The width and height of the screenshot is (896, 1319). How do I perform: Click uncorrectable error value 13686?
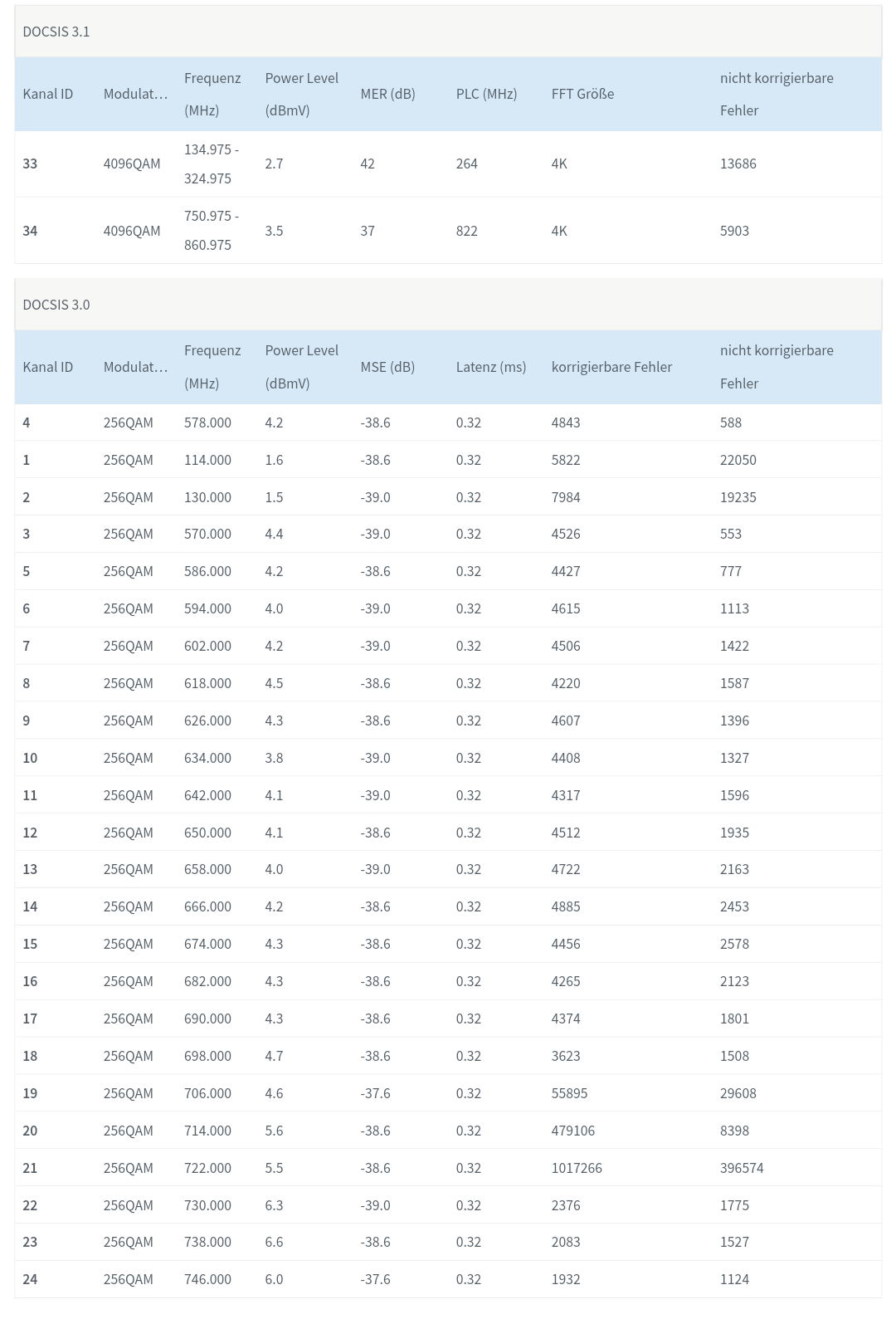click(x=738, y=164)
